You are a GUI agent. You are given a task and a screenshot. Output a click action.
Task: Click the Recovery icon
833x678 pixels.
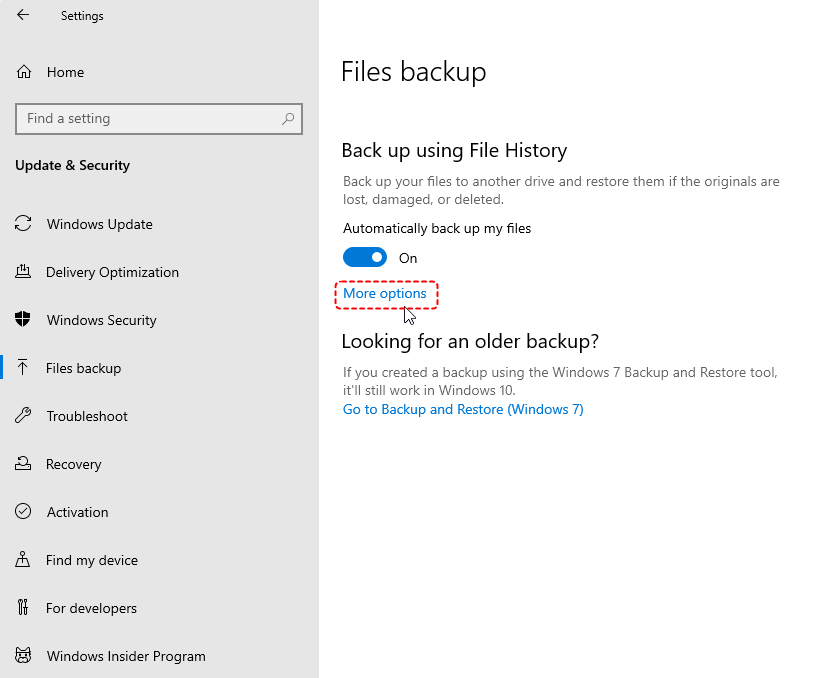click(23, 463)
